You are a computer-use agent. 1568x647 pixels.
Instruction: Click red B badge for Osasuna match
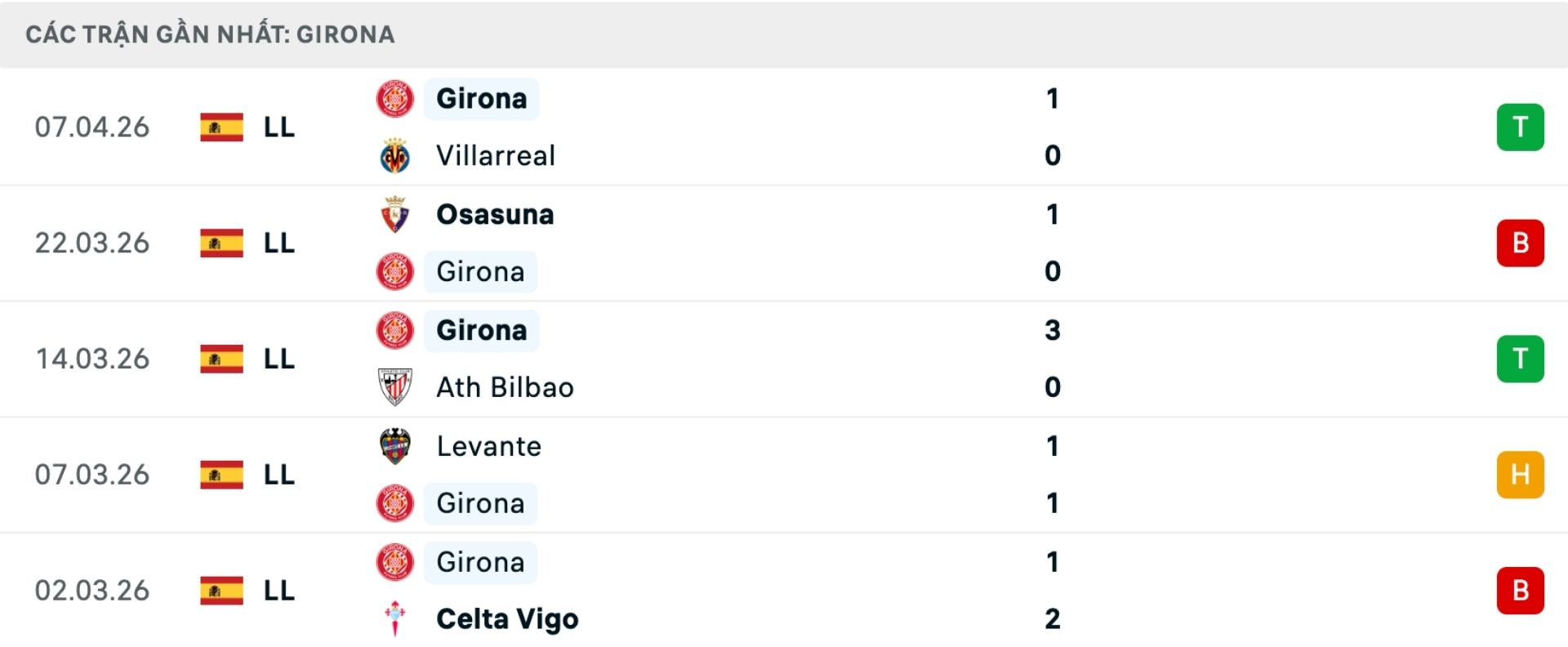tap(1520, 243)
